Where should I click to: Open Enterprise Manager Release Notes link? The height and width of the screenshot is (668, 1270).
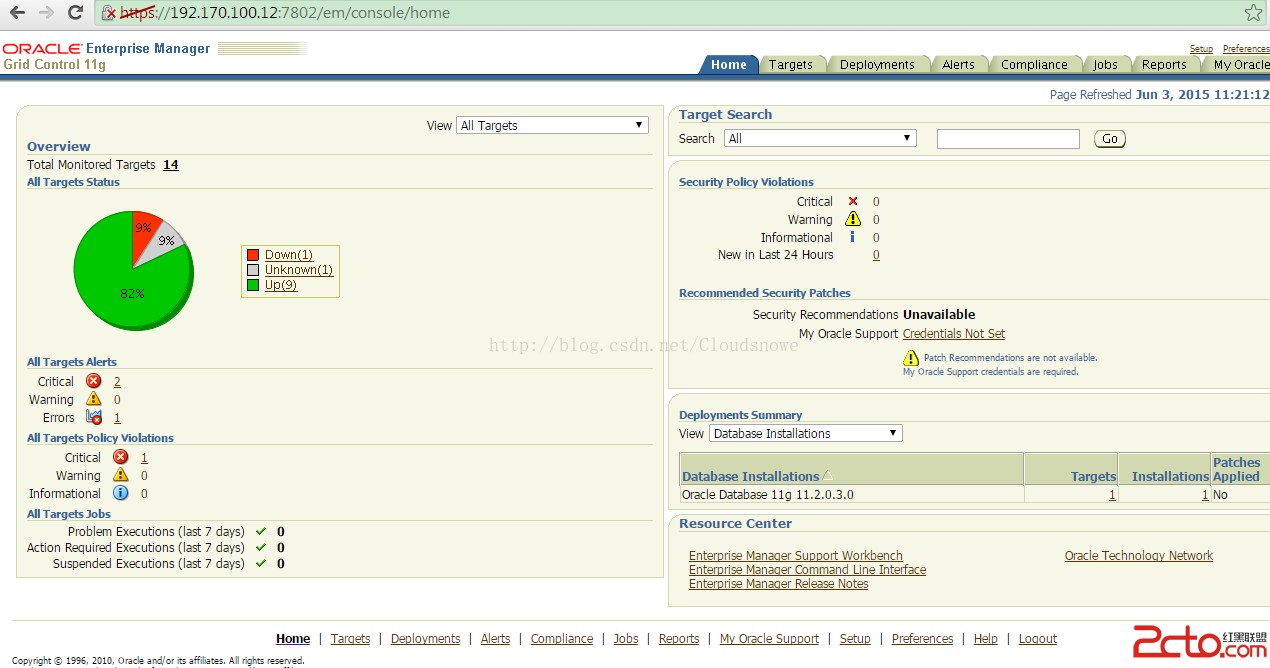click(x=778, y=583)
